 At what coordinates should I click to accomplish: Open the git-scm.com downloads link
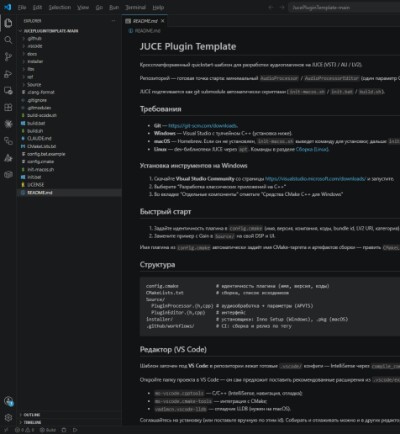(203, 126)
